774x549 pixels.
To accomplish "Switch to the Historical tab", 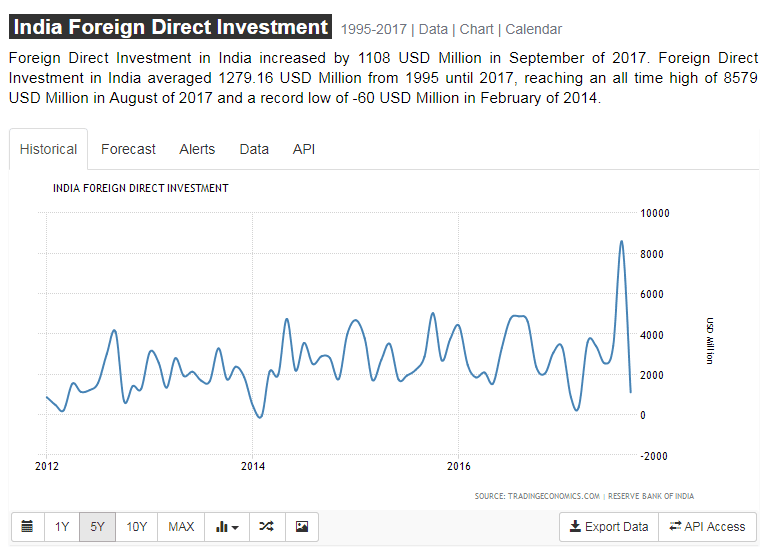I will tap(48, 149).
